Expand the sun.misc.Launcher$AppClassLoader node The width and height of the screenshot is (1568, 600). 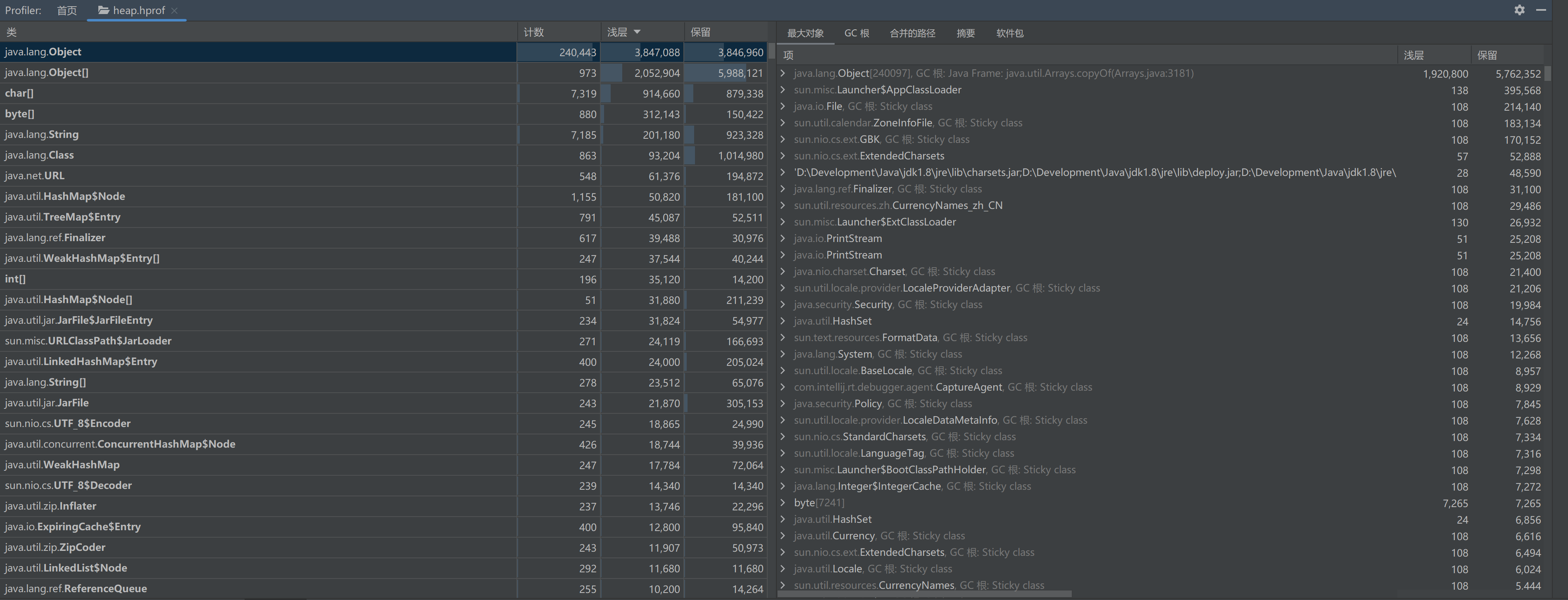pos(782,90)
